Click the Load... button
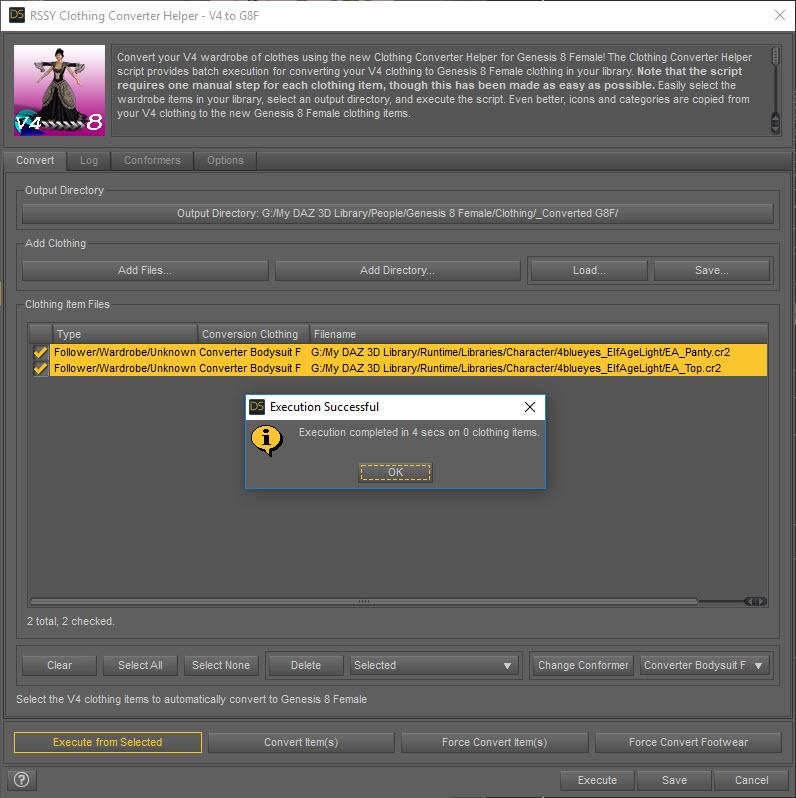 tap(589, 270)
